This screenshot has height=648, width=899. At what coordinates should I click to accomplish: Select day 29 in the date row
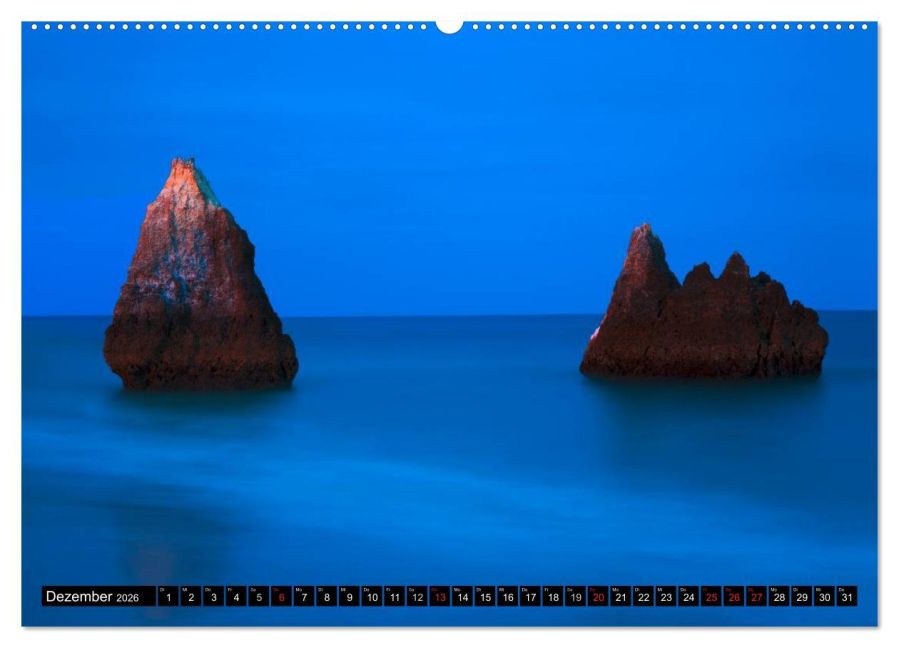tap(802, 596)
